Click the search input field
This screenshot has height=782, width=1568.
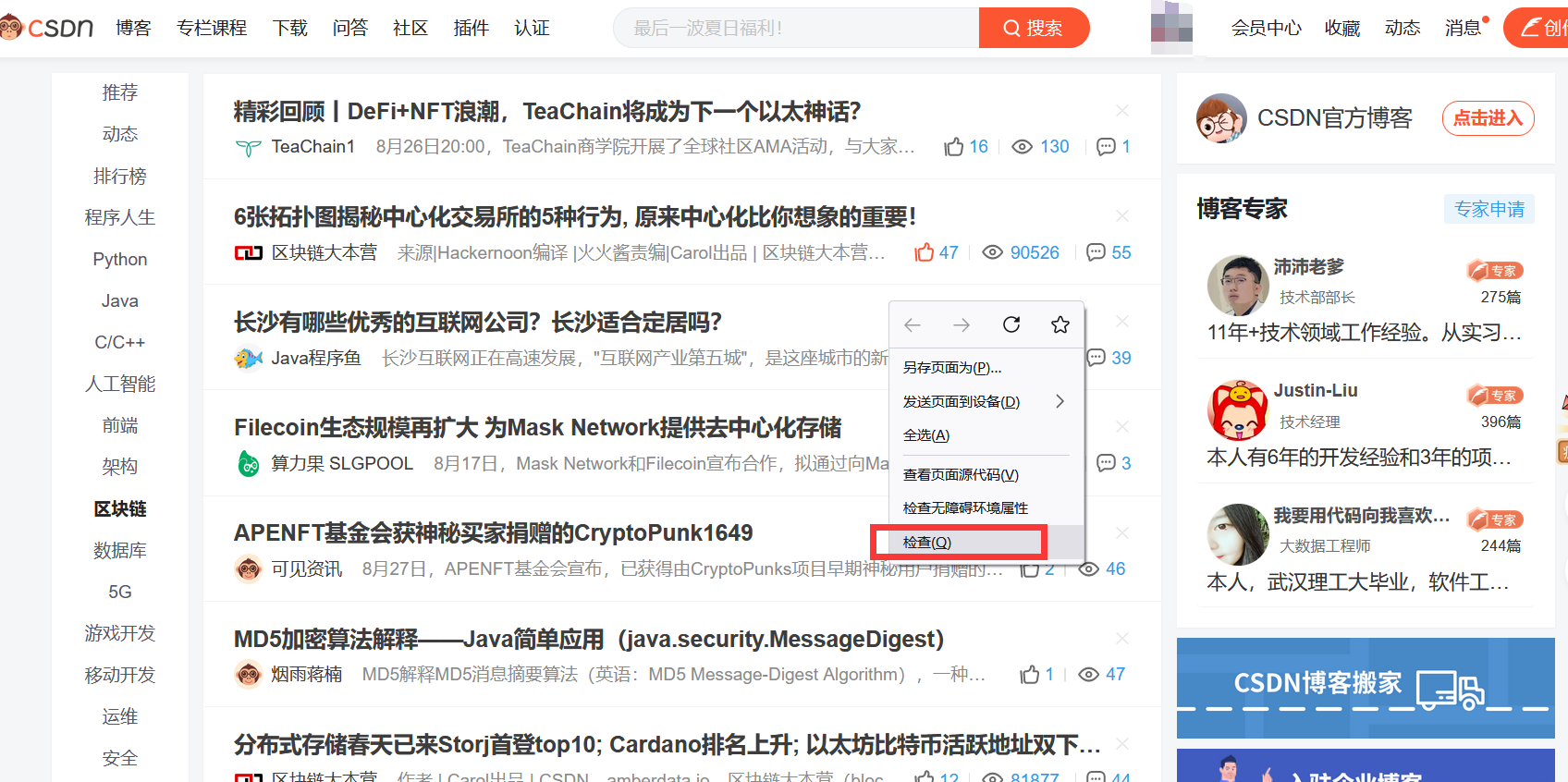[796, 28]
